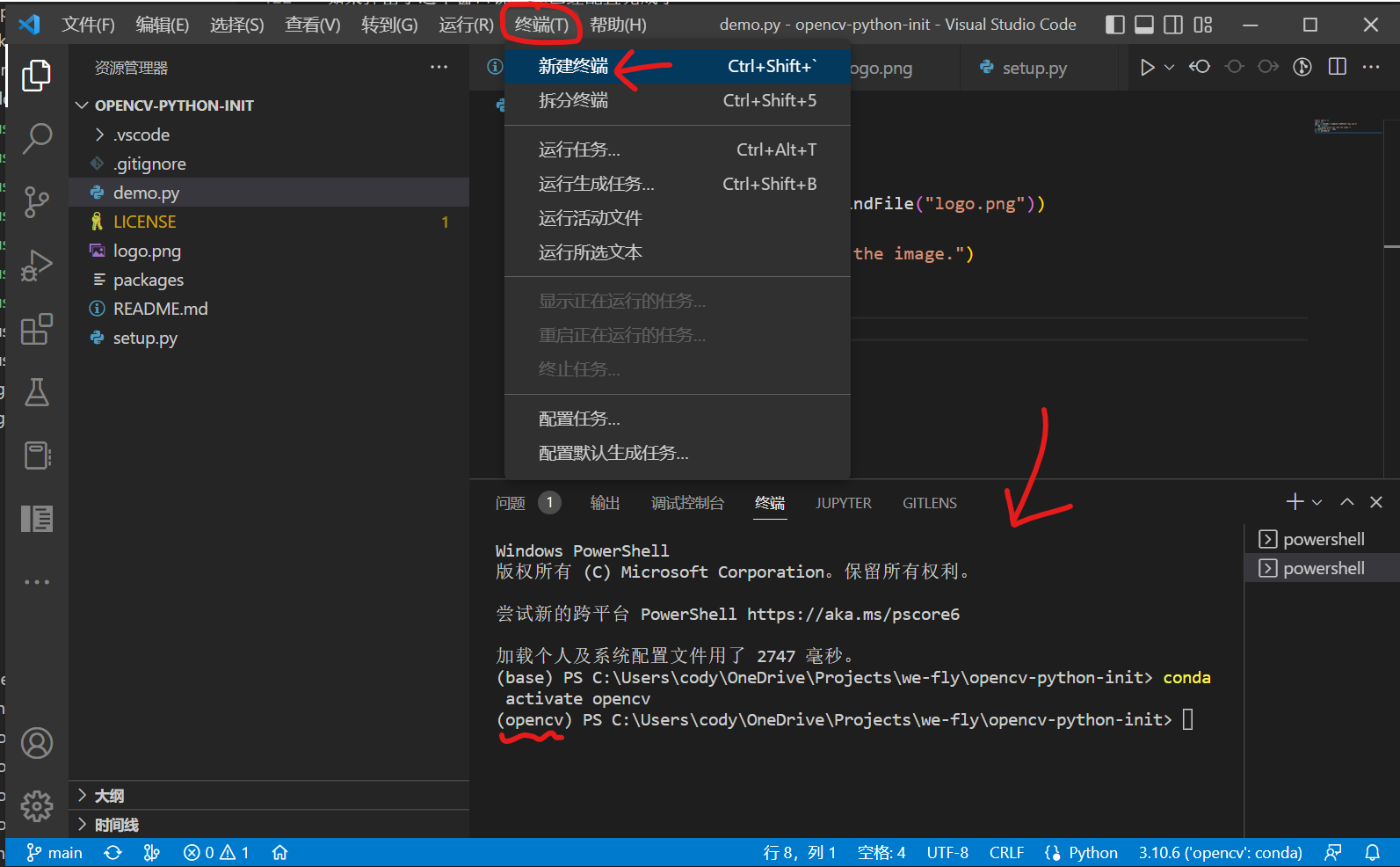
Task: Open setup.py in the explorer tree
Action: 145,338
